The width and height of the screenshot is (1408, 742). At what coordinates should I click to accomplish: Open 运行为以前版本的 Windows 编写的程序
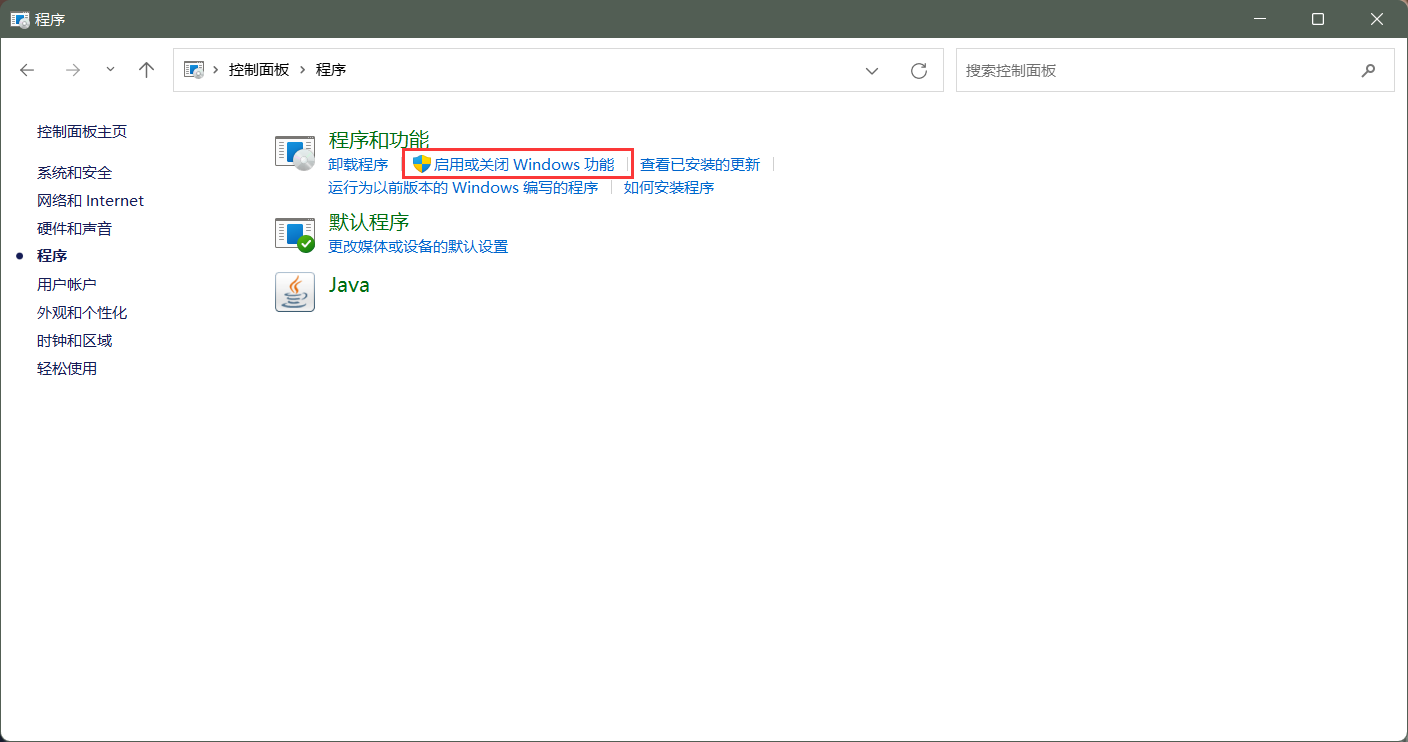click(463, 188)
